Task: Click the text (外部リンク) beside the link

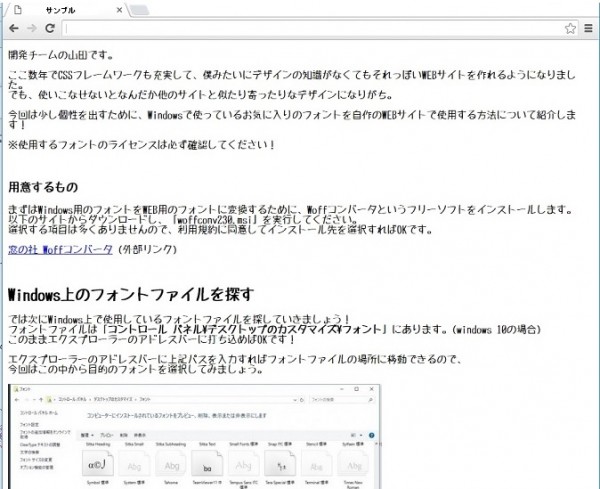Action: coord(147,249)
